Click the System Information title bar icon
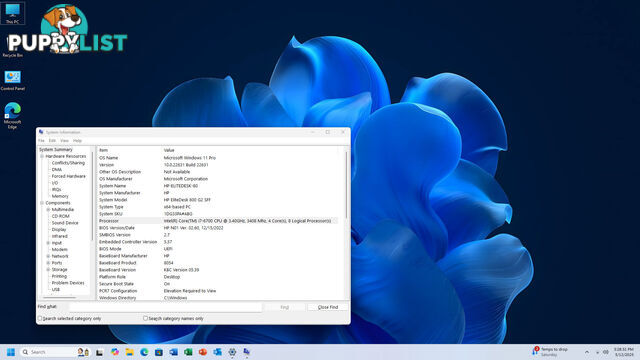 click(x=41, y=132)
